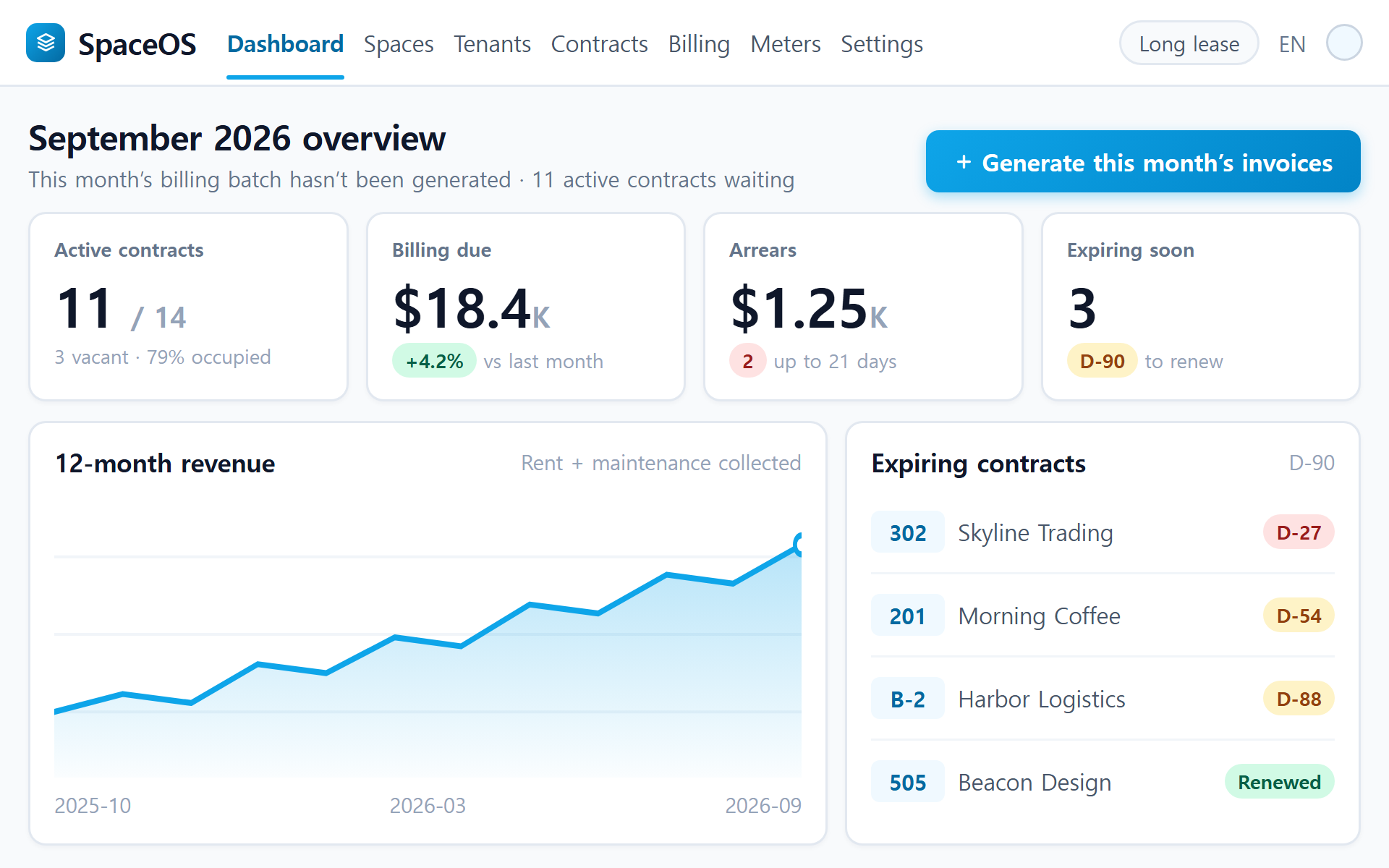Open the Harbor Logistics contract row
Screen dimensions: 1389x868
coord(1103,699)
